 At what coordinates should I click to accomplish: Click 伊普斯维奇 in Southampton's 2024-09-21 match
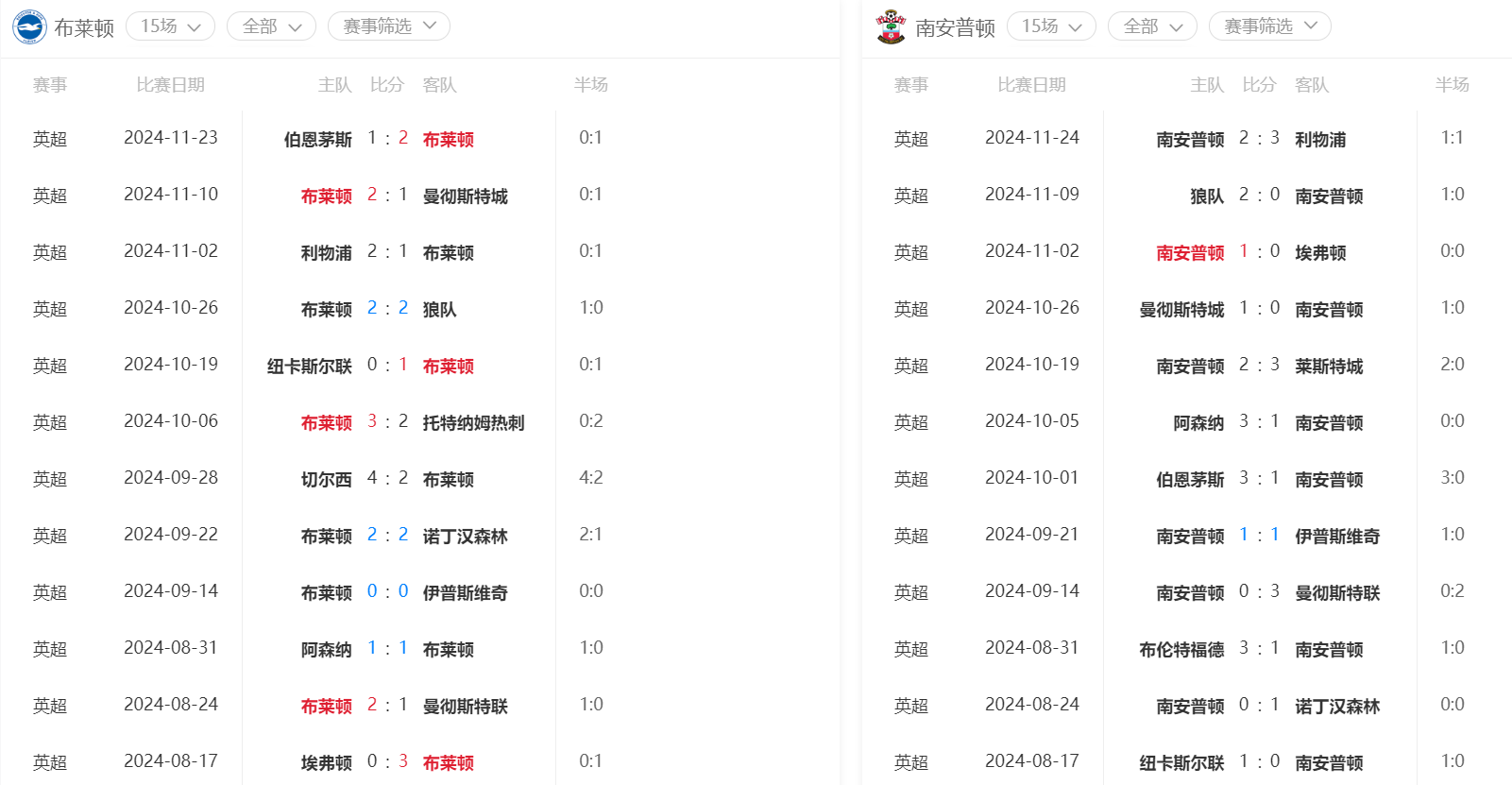point(1337,537)
